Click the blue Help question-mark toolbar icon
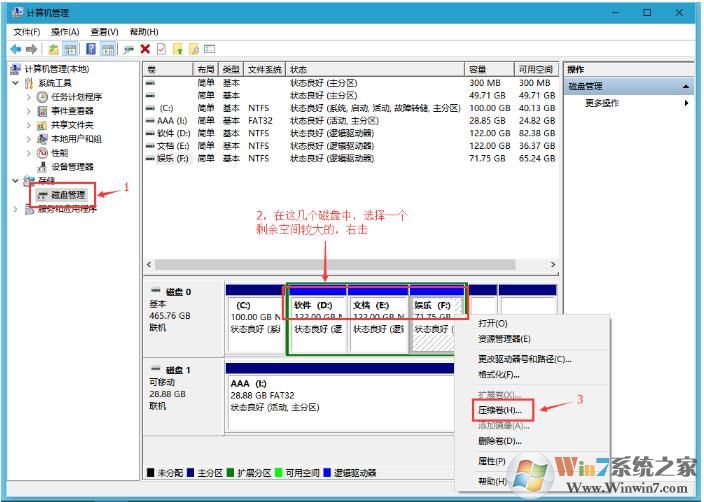Viewport: 704px width, 502px height. click(x=91, y=48)
